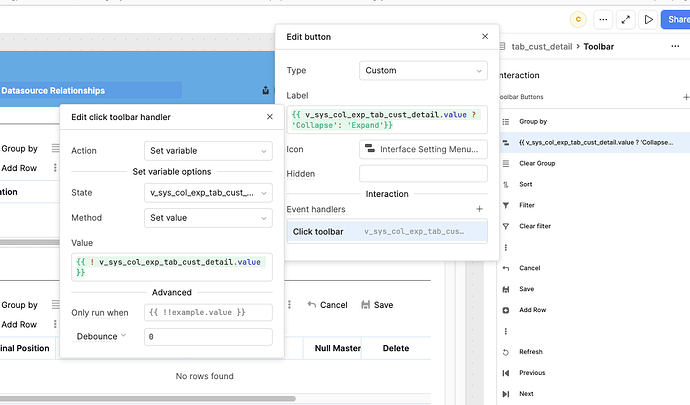The image size is (690, 405).
Task: Click the tab_cust_detail breadcrumb
Action: pyautogui.click(x=542, y=47)
